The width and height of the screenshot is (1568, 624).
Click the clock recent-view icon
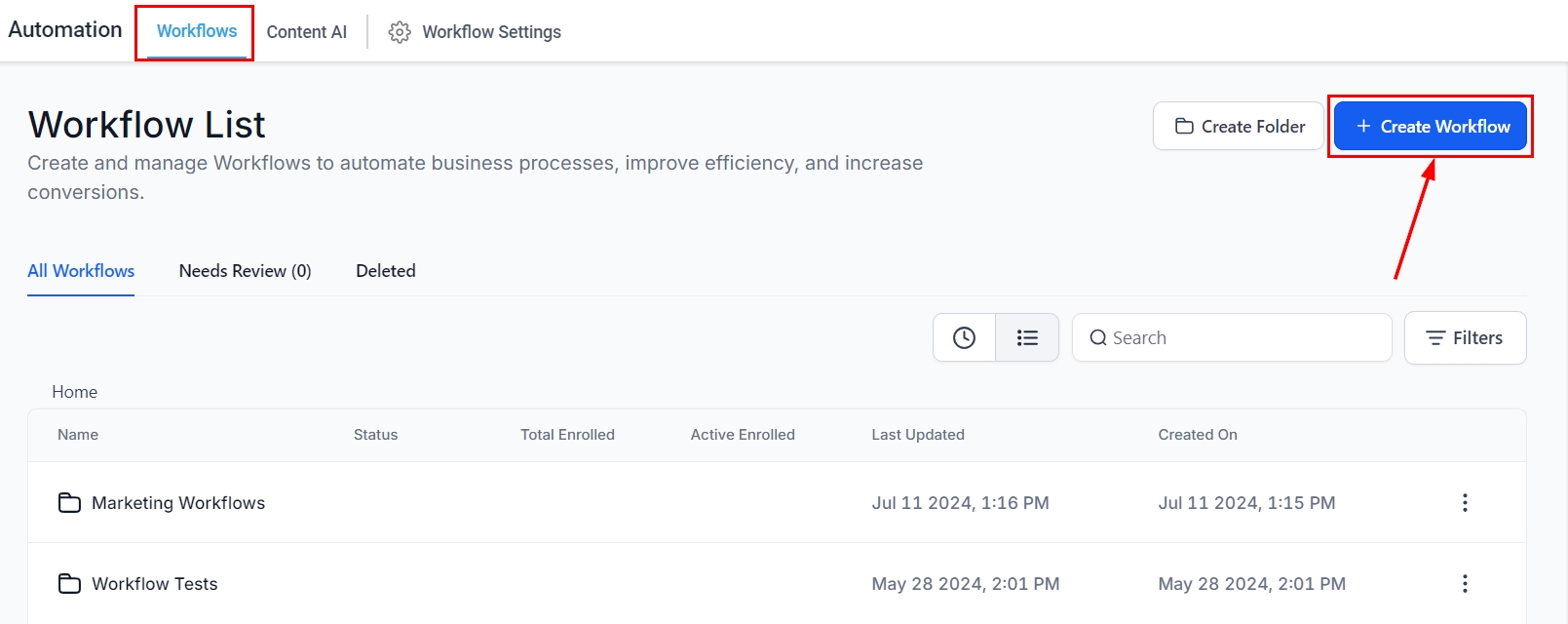coord(964,337)
